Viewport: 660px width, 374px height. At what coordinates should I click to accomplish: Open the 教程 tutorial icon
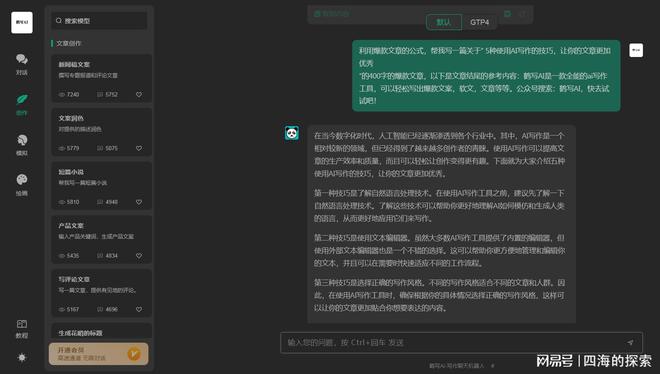(x=22, y=329)
